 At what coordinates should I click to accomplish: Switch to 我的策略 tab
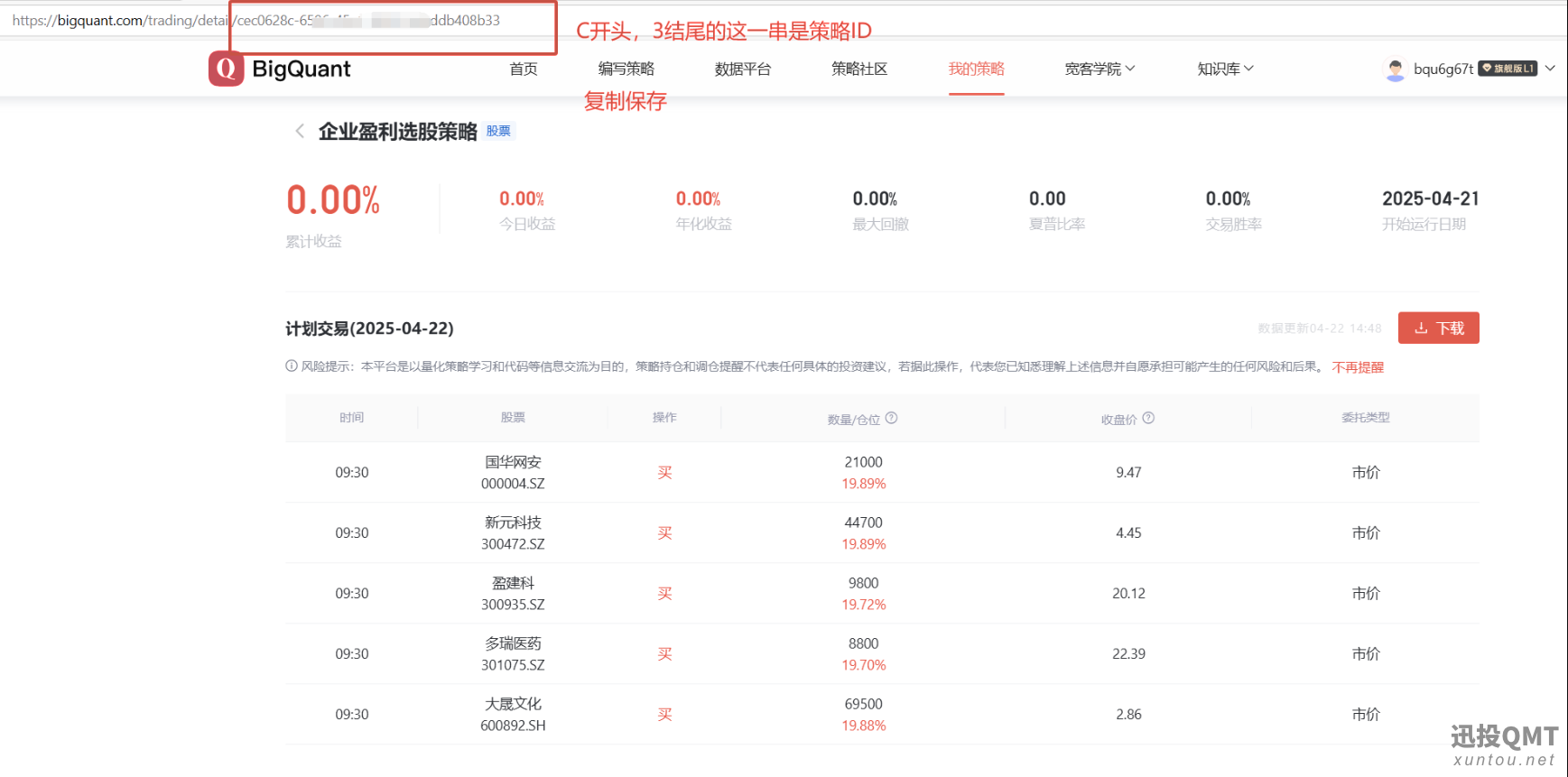click(976, 69)
